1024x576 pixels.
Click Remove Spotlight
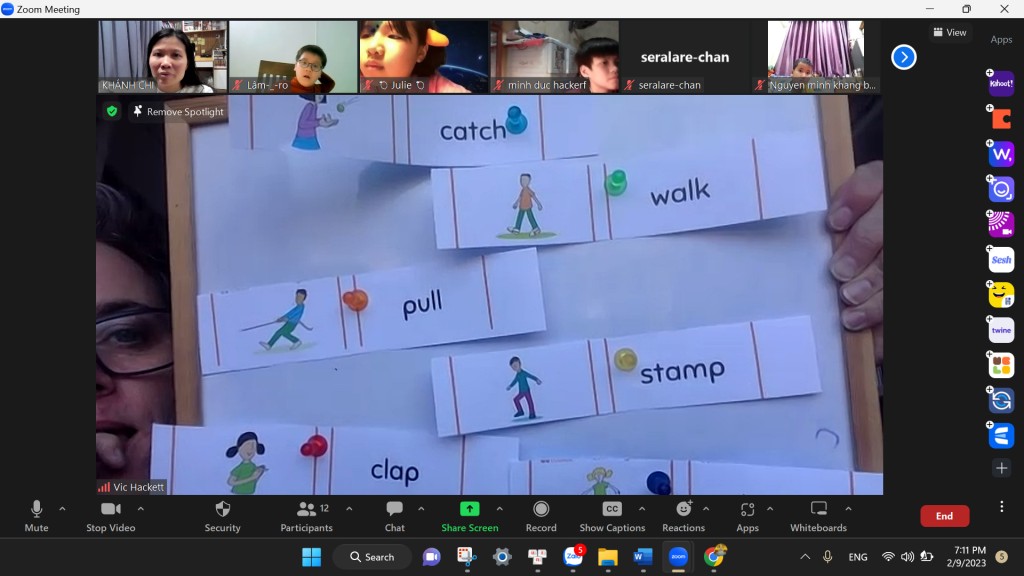pos(178,112)
